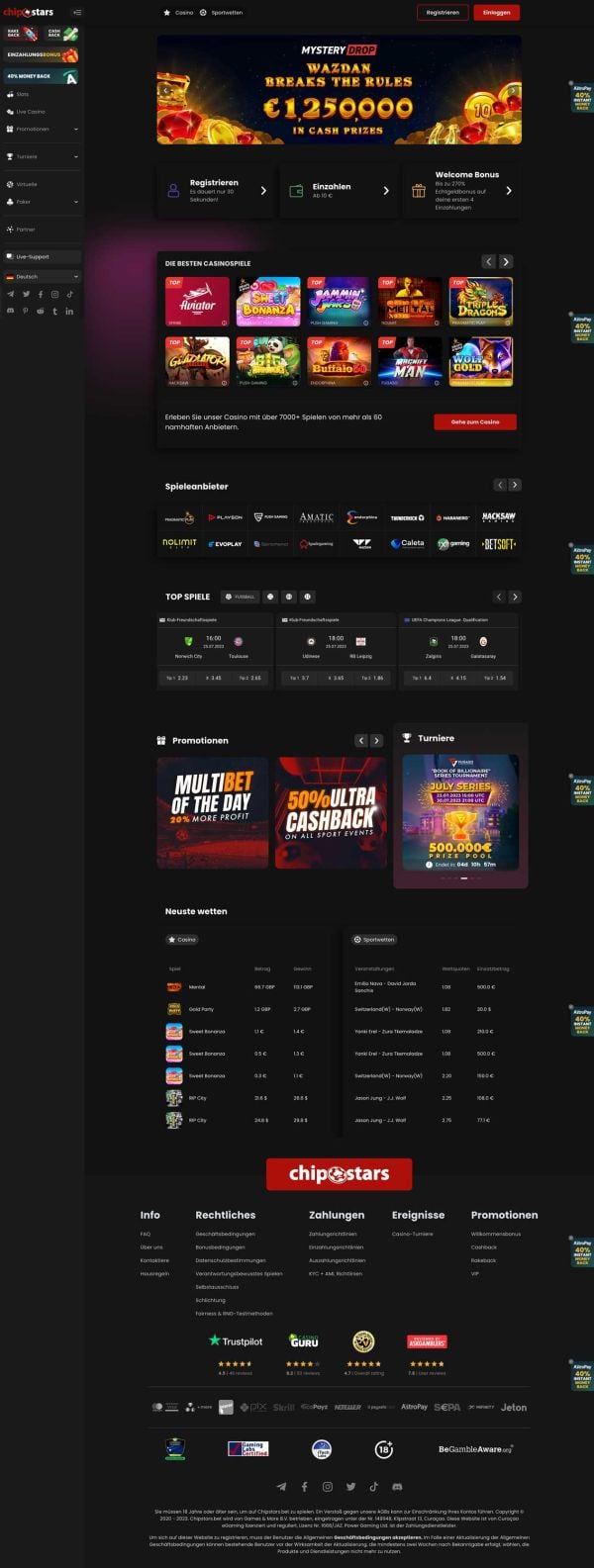Show next matches in Top Spiele
The width and height of the screenshot is (594, 1568).
click(515, 597)
